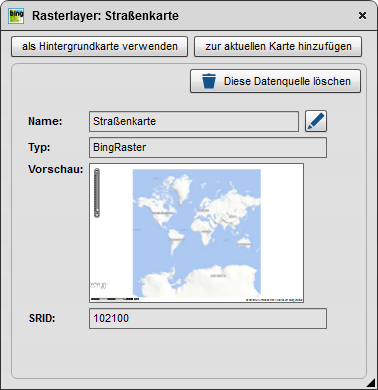Click the scale bar in the map preview
Viewport: 378px width, 390px height.
[115, 299]
